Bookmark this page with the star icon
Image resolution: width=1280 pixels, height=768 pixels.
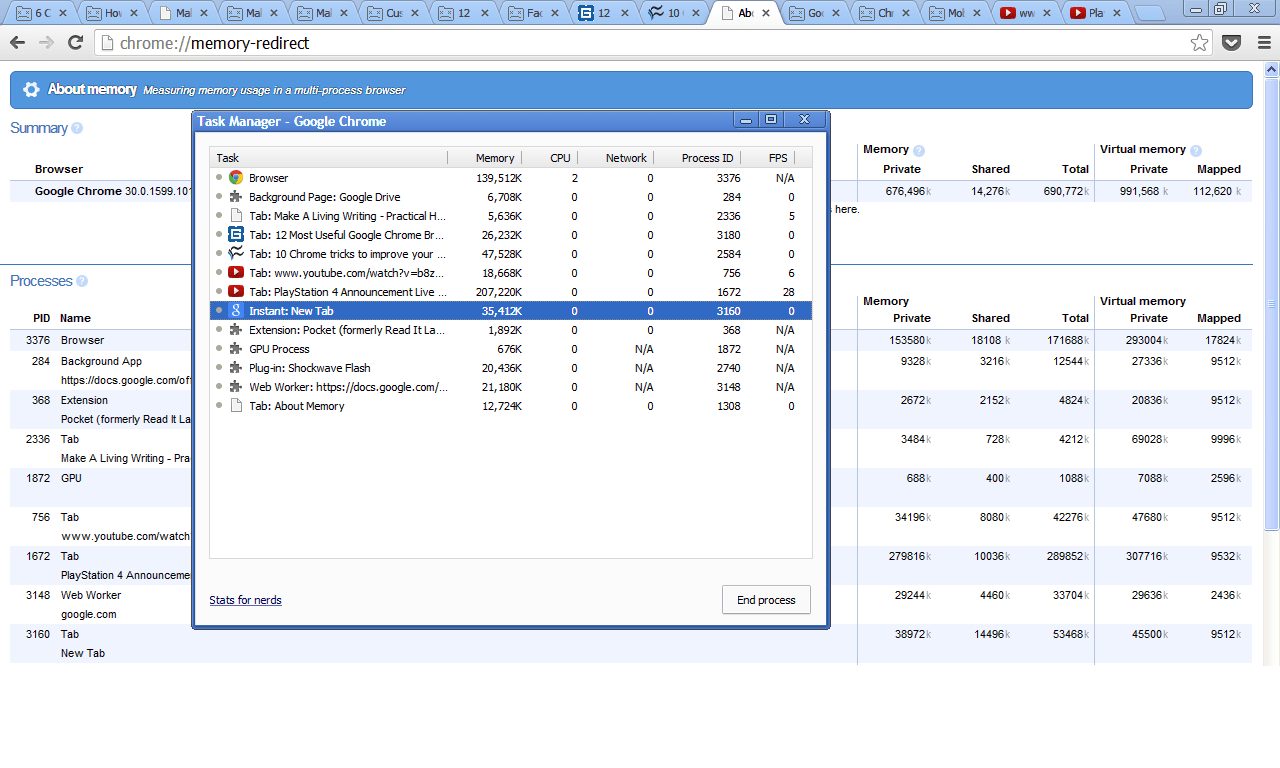click(1199, 43)
